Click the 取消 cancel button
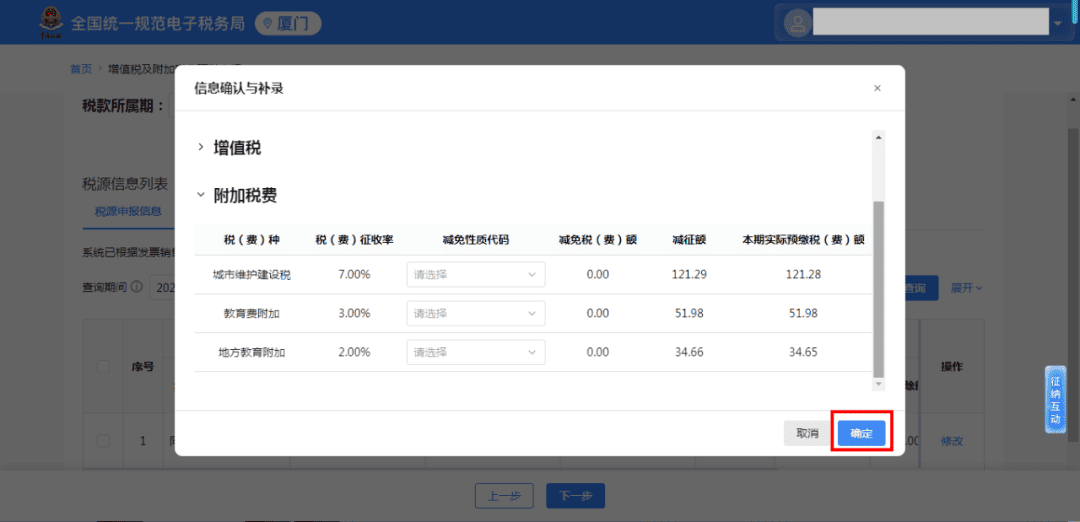1080x522 pixels. (806, 433)
